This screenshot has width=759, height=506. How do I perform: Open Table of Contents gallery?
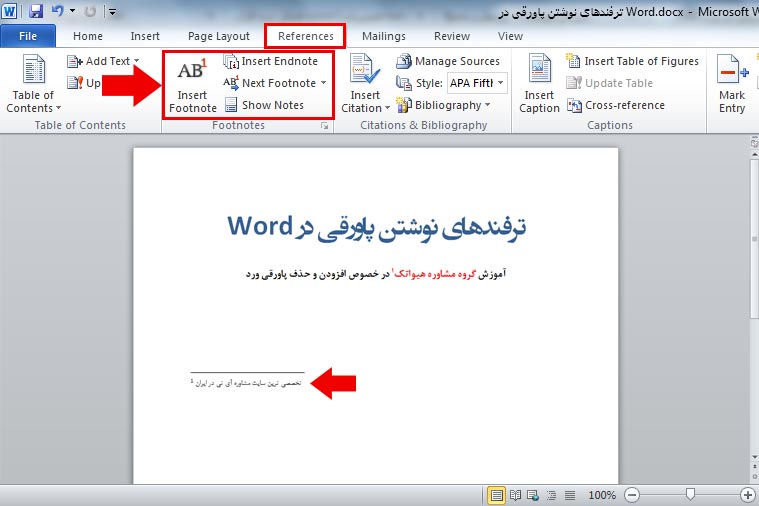tap(33, 84)
